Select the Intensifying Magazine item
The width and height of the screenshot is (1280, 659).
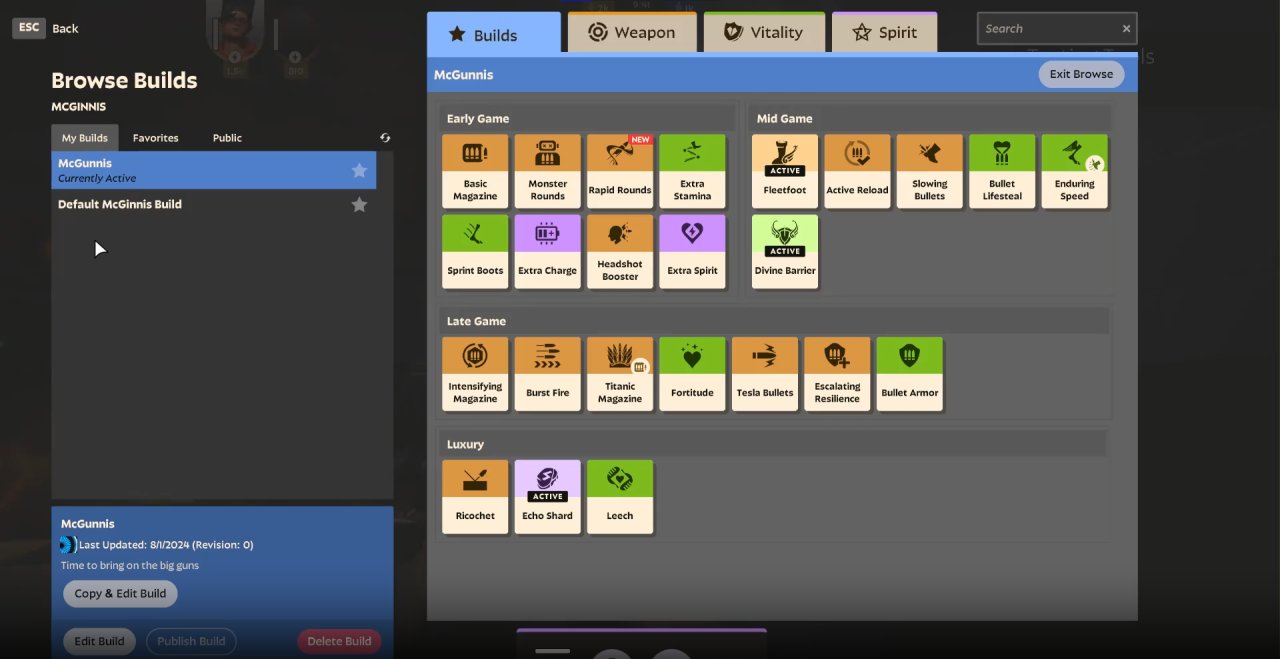475,374
